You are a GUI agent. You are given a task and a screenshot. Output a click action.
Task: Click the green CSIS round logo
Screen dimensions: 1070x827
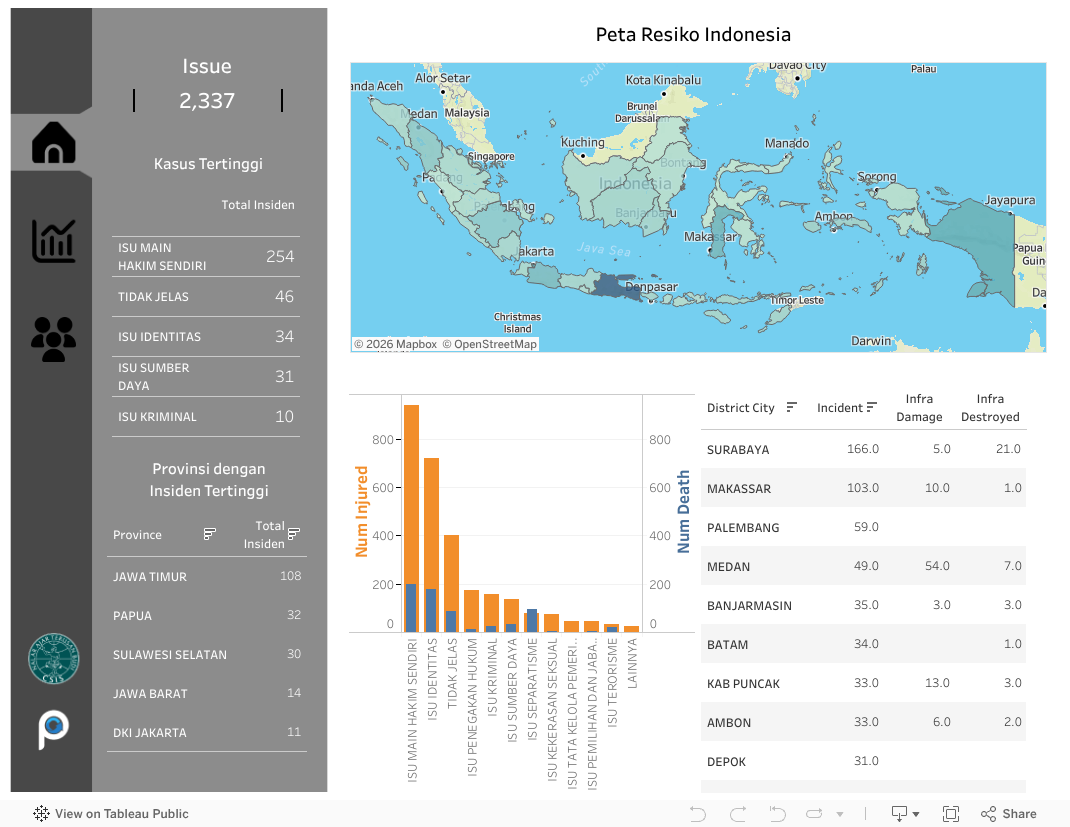[53, 658]
